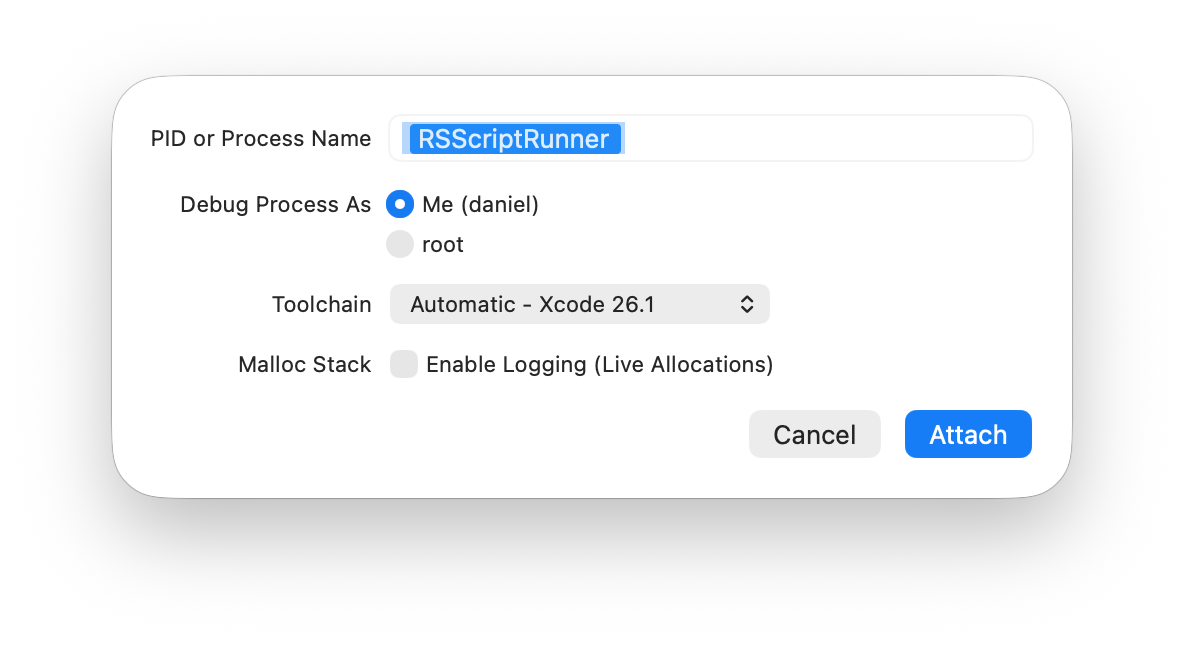Enable Malloc Stack live allocation logging
Image resolution: width=1184 pixels, height=646 pixels.
(x=403, y=364)
